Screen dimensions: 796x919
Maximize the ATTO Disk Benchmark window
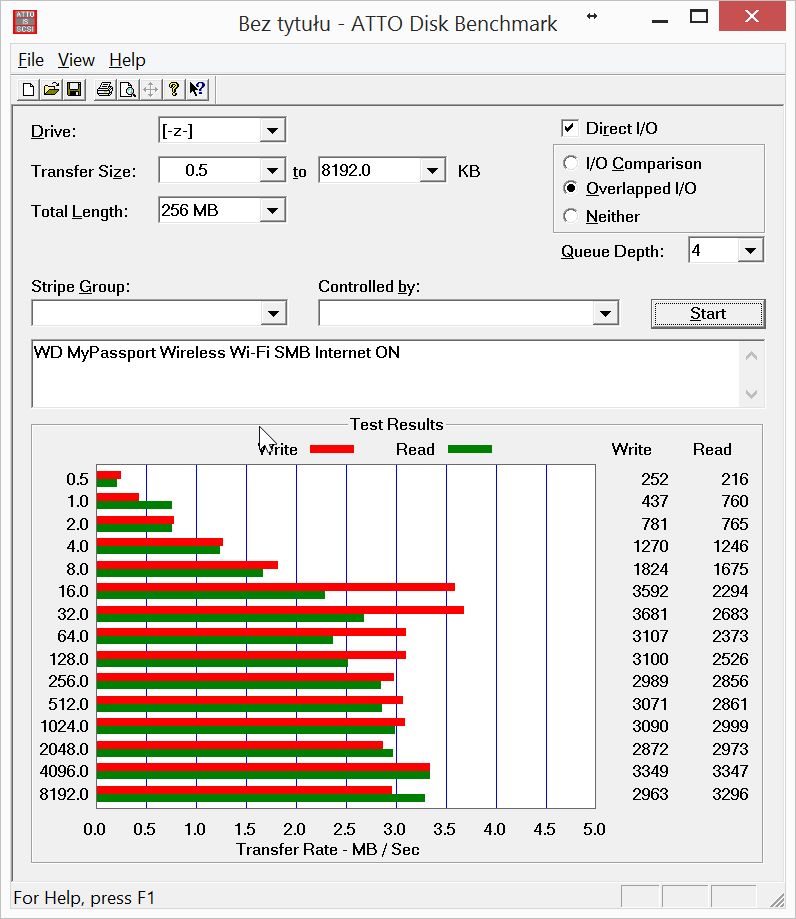click(699, 16)
